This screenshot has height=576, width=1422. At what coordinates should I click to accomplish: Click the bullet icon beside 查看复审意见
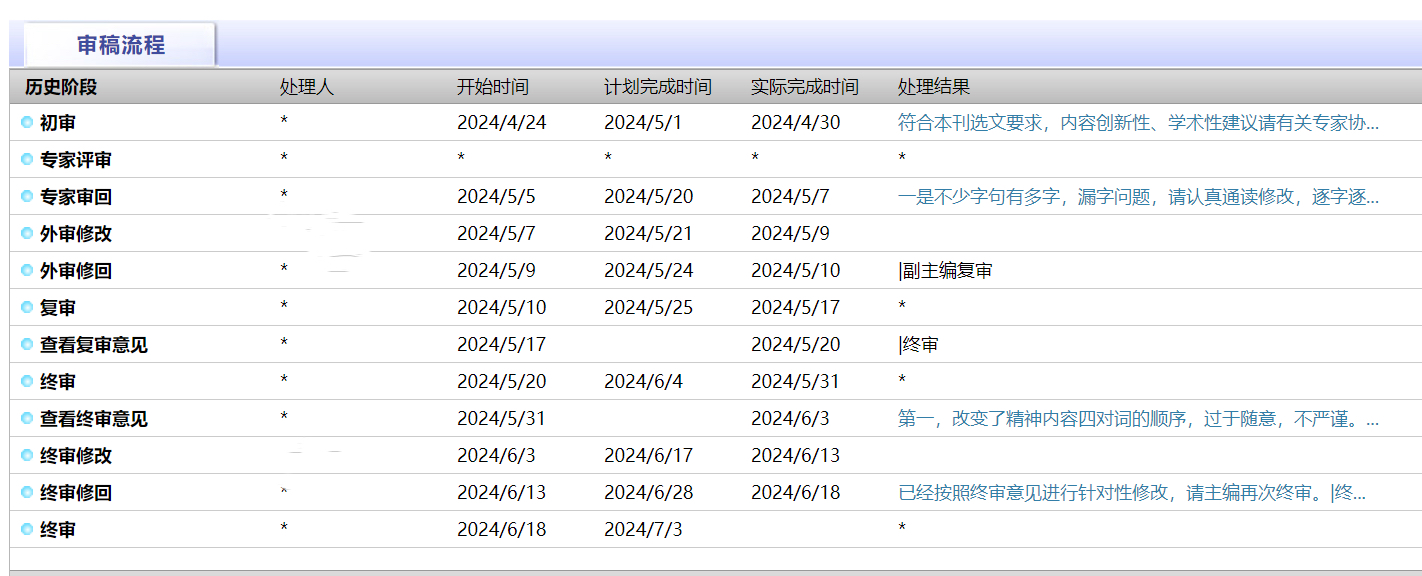tap(27, 345)
